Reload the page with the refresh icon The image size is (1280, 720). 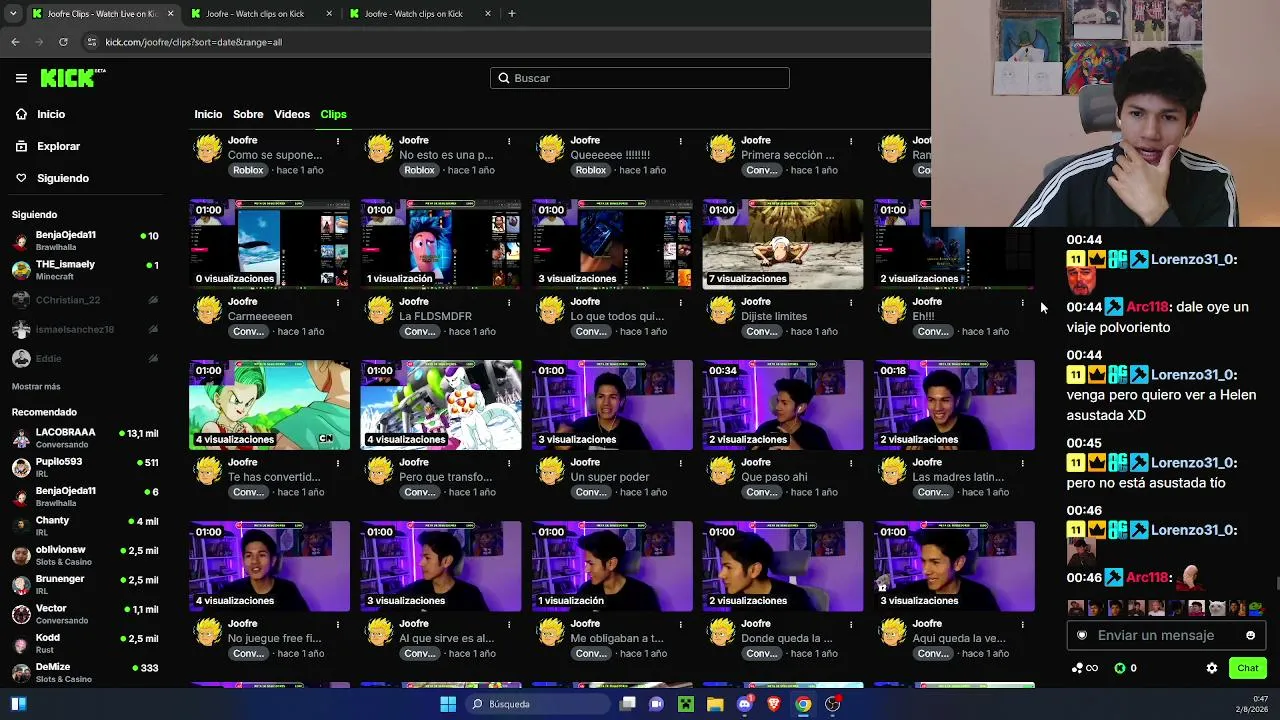[63, 42]
